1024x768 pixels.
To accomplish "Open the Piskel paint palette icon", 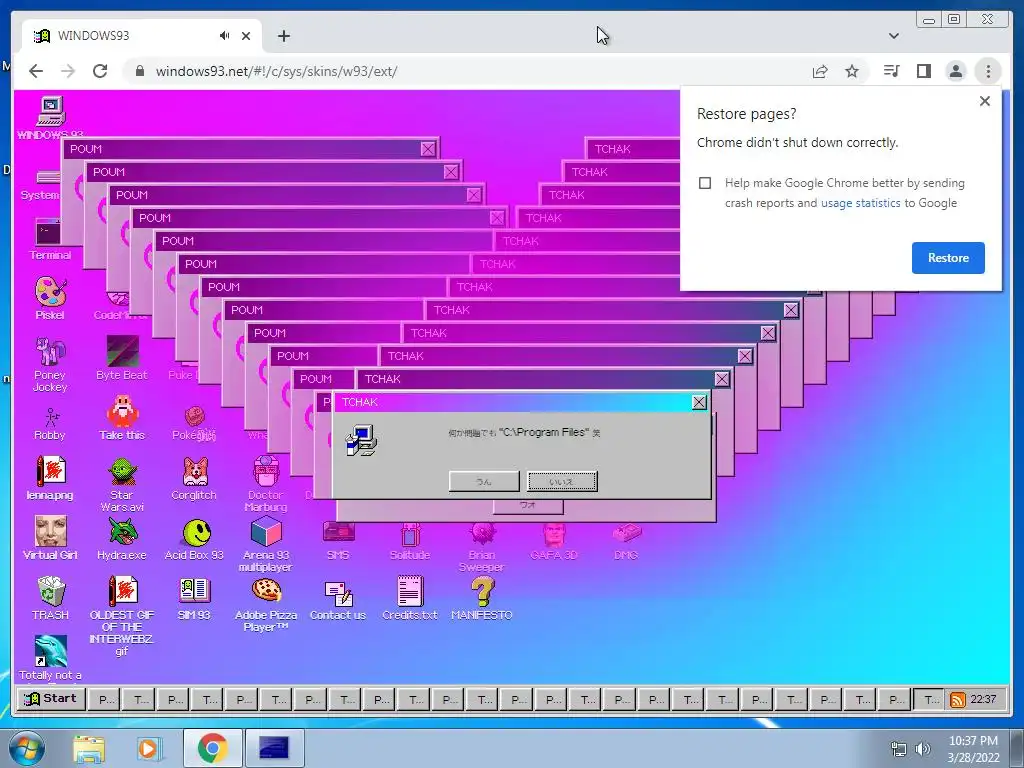I will 50,298.
